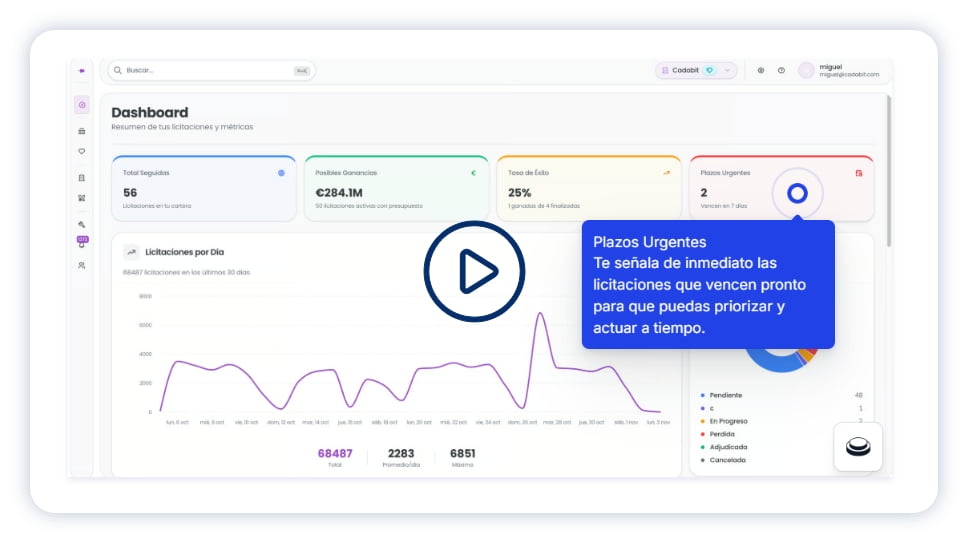
Task: Click the chart icon beside Licitaciones por Día
Action: click(131, 252)
